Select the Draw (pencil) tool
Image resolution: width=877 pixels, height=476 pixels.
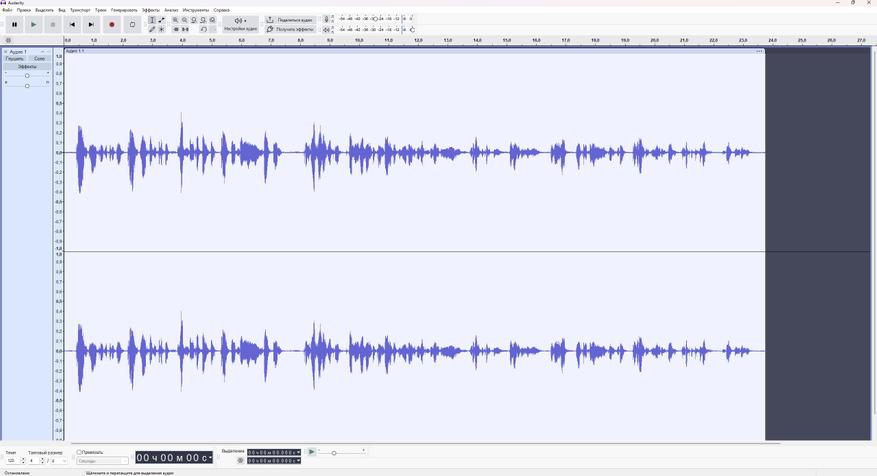pyautogui.click(x=152, y=29)
